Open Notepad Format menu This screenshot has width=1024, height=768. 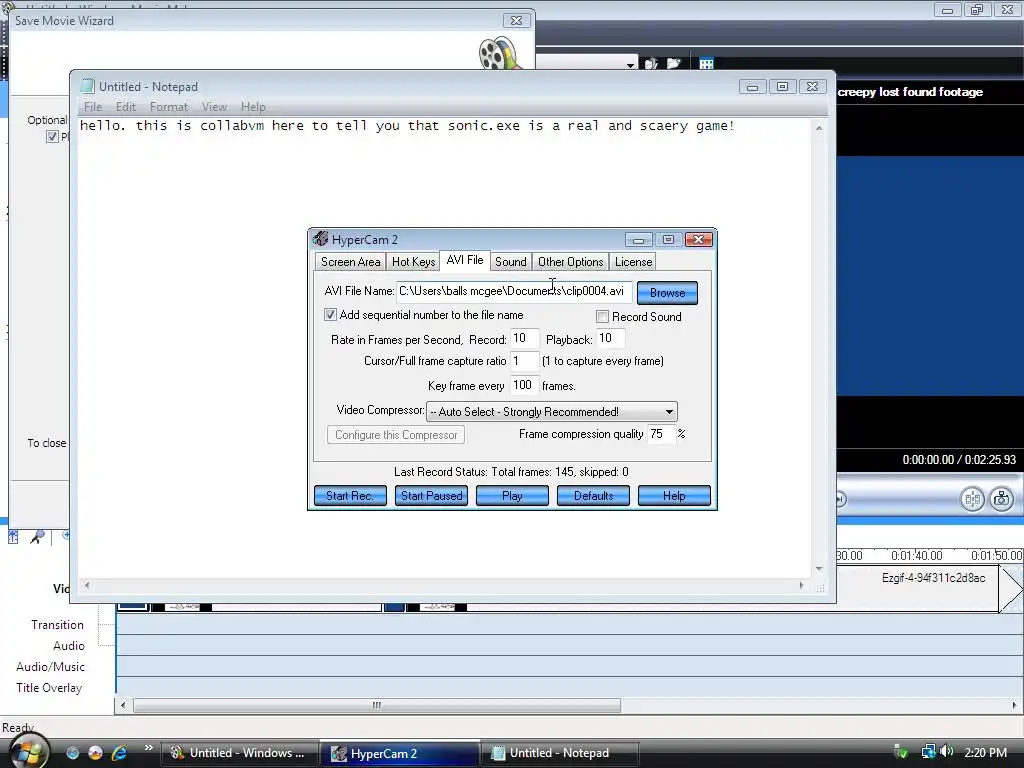point(168,106)
